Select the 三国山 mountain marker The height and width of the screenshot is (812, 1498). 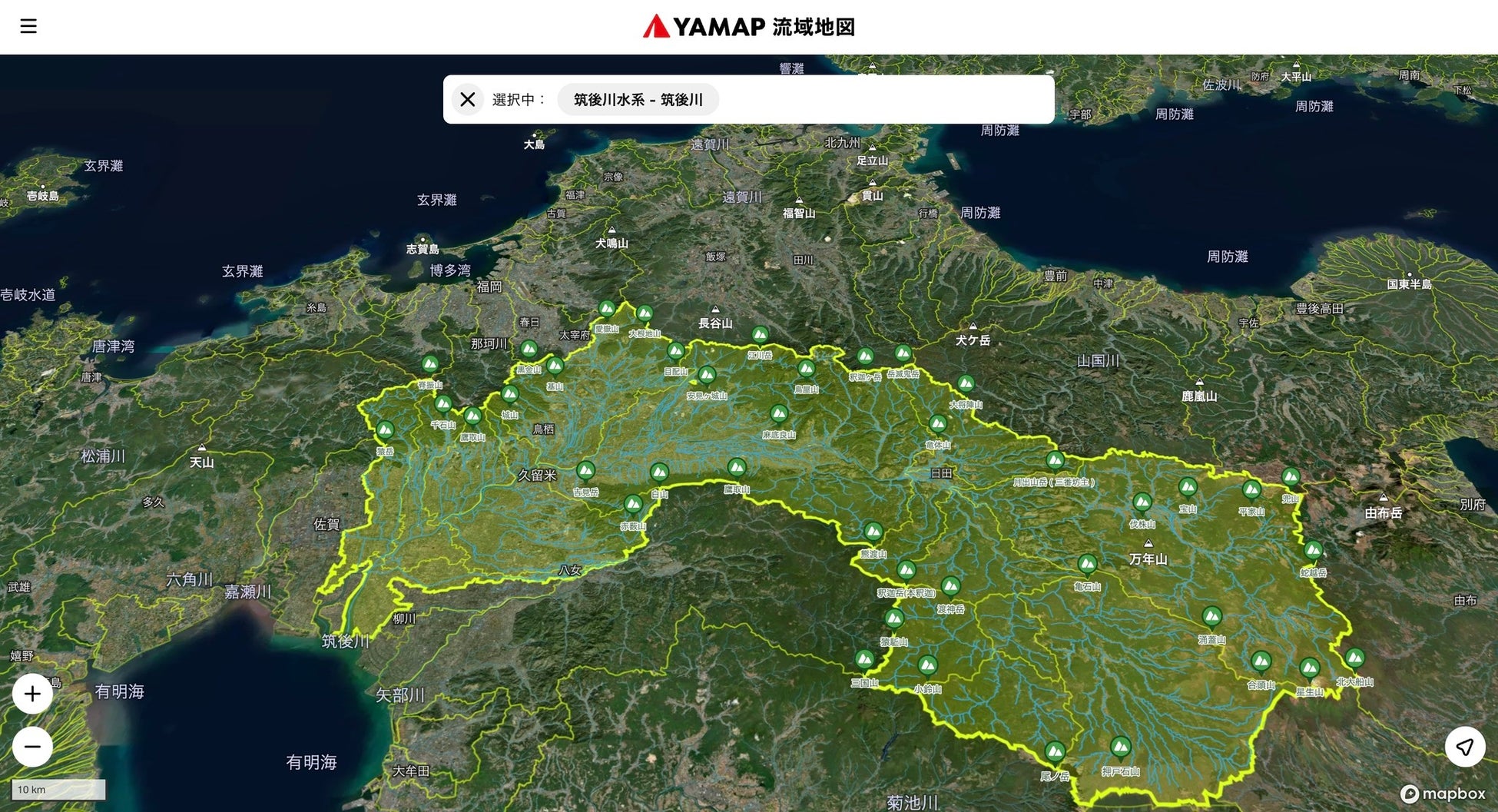click(865, 661)
